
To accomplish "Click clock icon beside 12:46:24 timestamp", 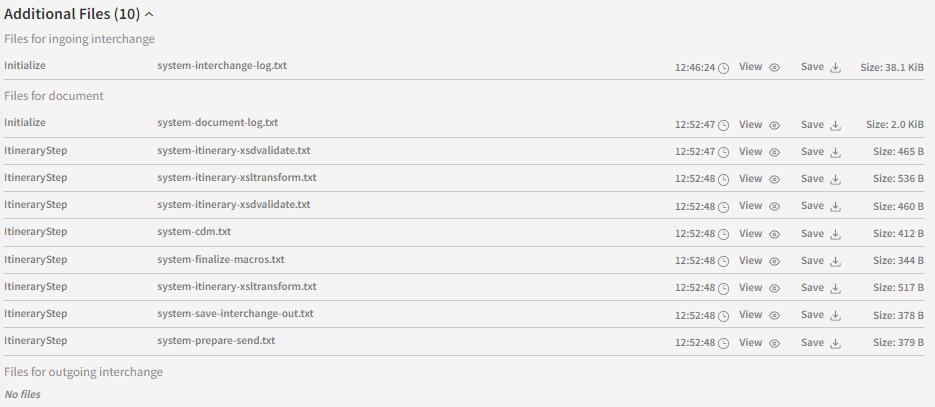I will [724, 68].
